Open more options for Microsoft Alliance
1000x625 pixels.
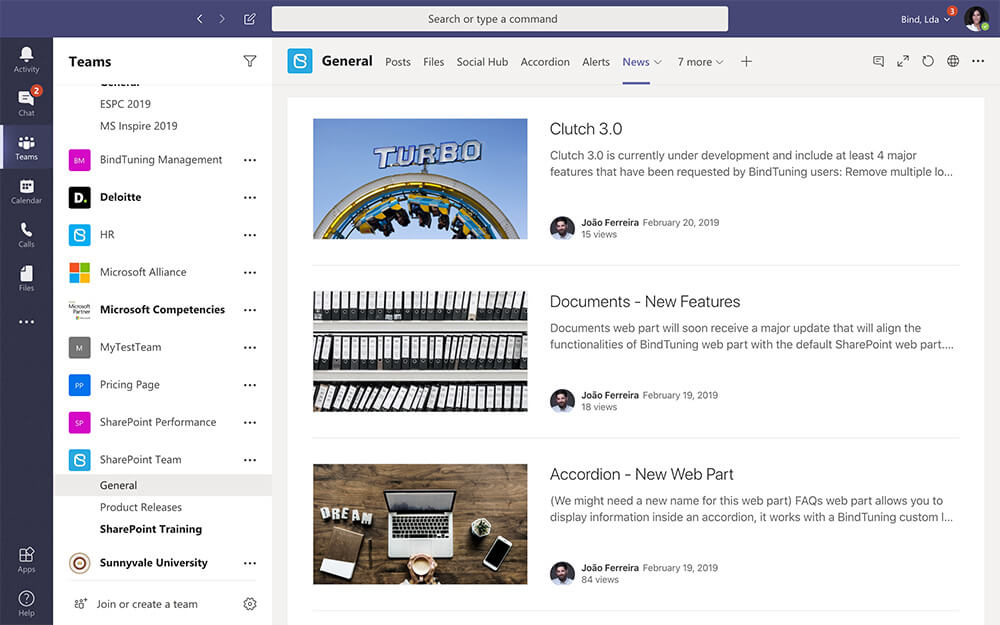point(250,273)
